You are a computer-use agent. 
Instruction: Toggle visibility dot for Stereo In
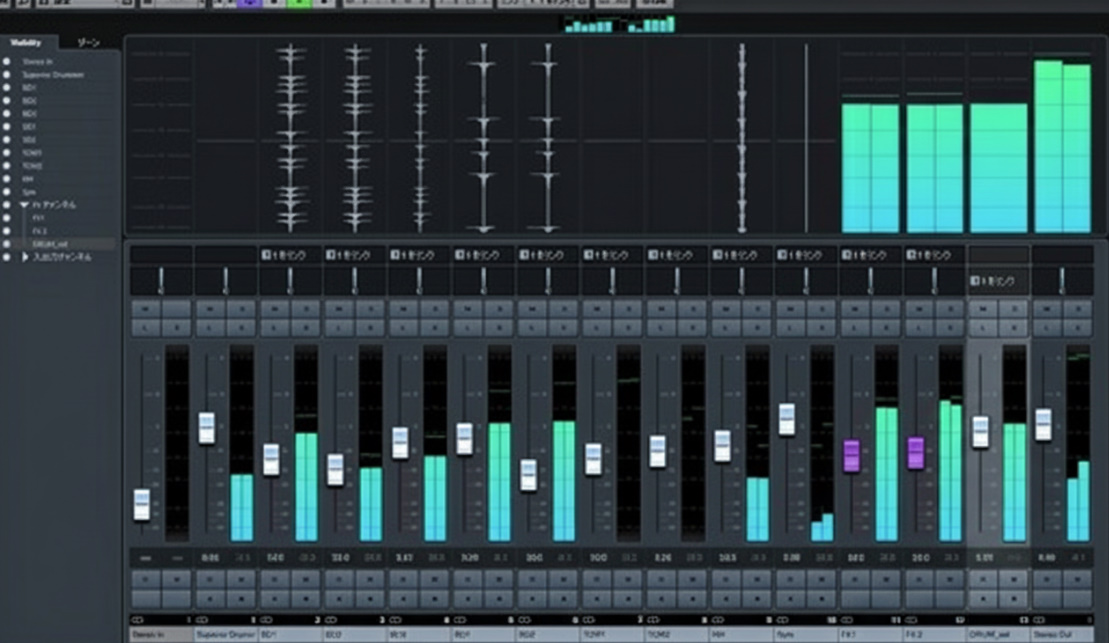(x=7, y=62)
